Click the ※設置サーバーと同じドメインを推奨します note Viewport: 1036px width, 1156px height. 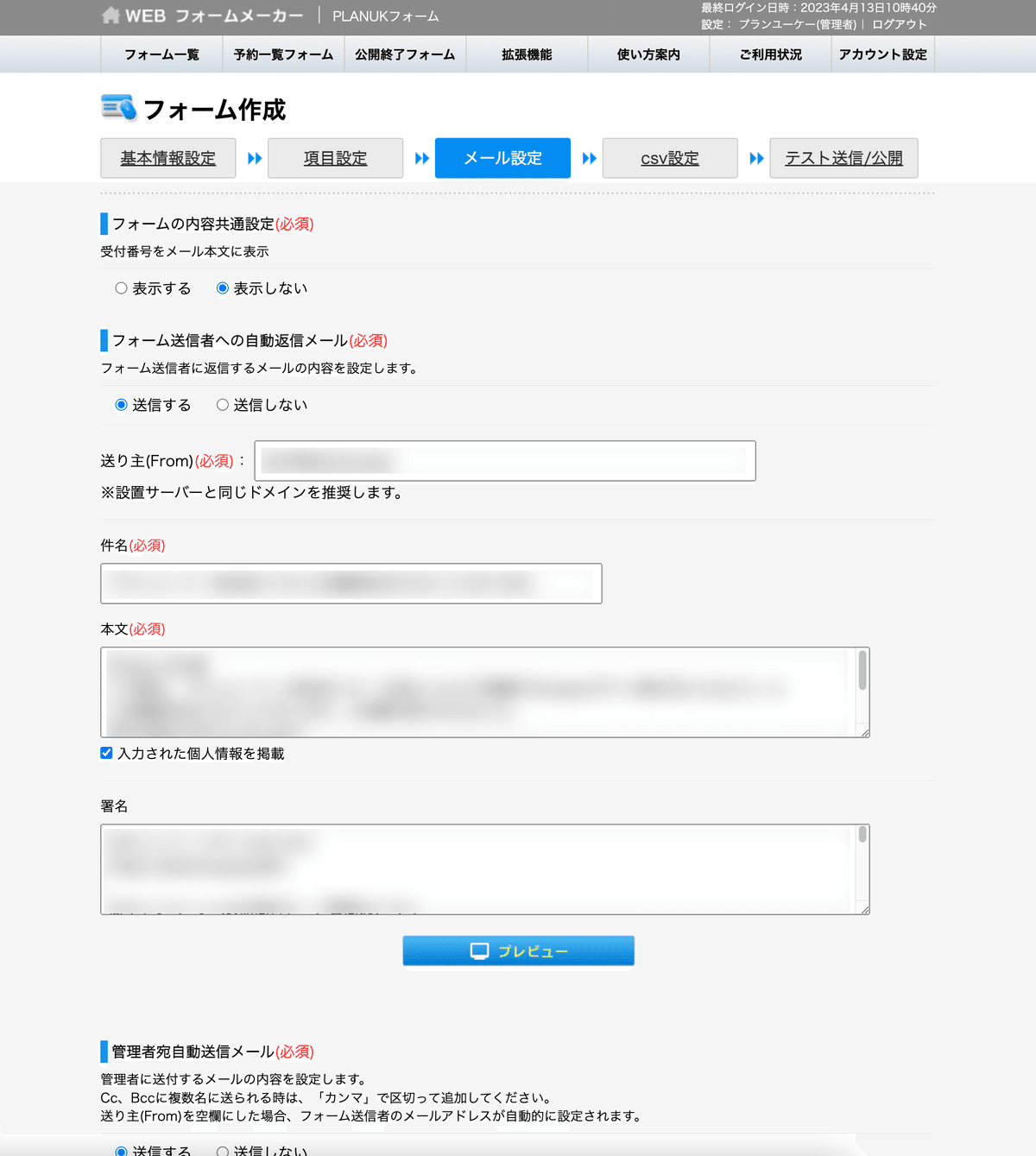[251, 492]
